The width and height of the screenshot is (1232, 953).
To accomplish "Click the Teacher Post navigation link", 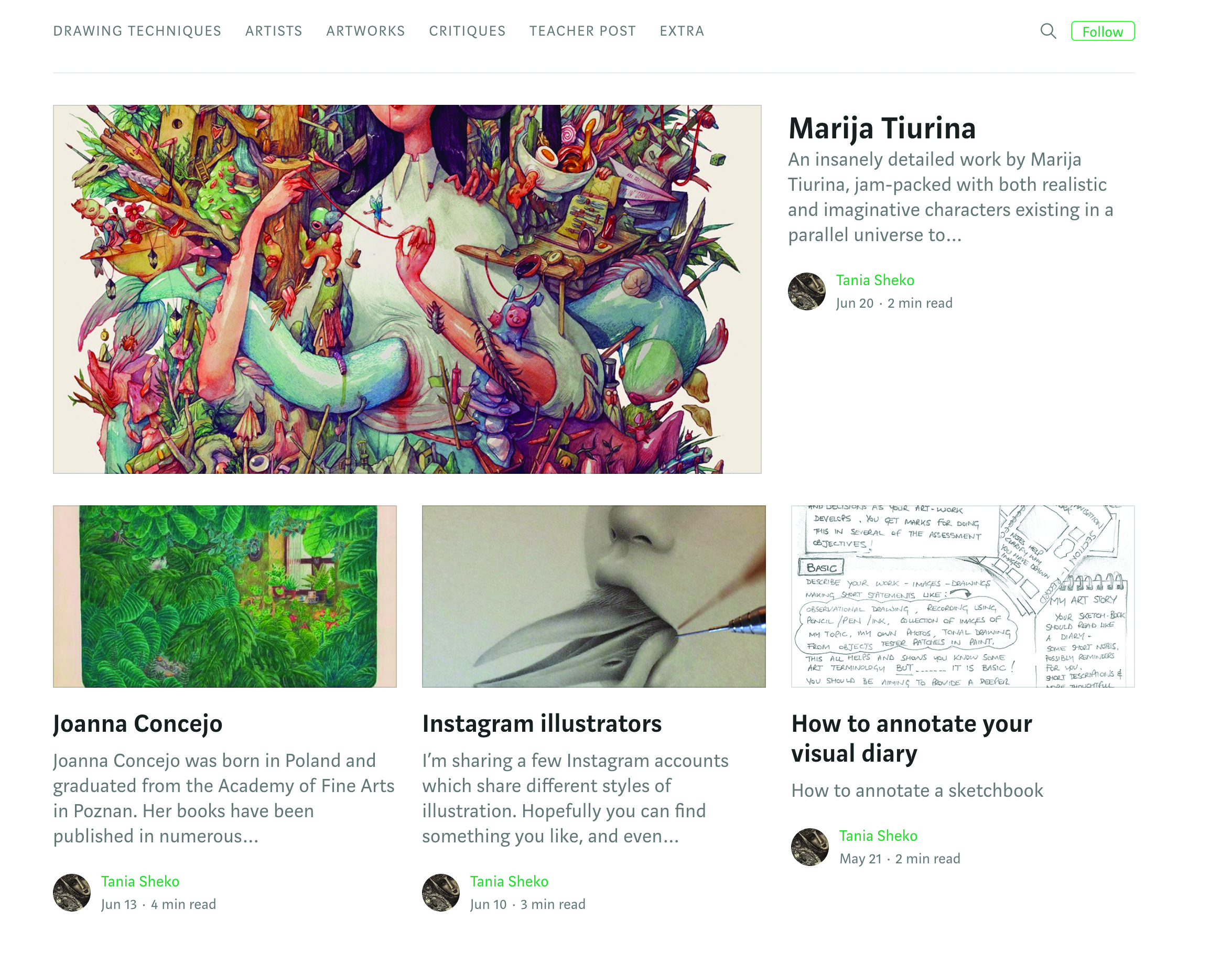I will [x=583, y=31].
